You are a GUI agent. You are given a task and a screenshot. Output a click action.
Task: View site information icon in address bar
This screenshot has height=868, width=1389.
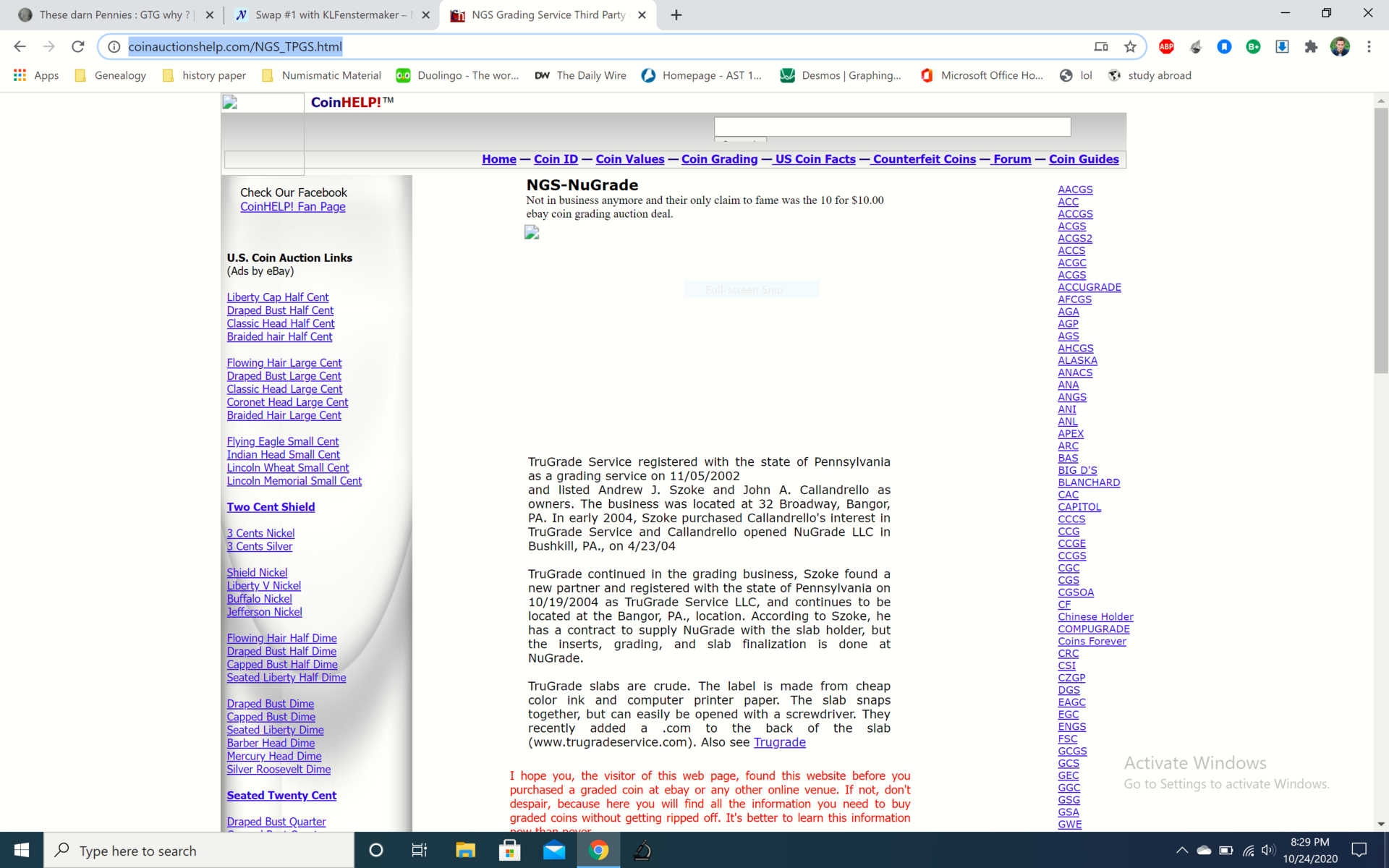click(x=114, y=47)
